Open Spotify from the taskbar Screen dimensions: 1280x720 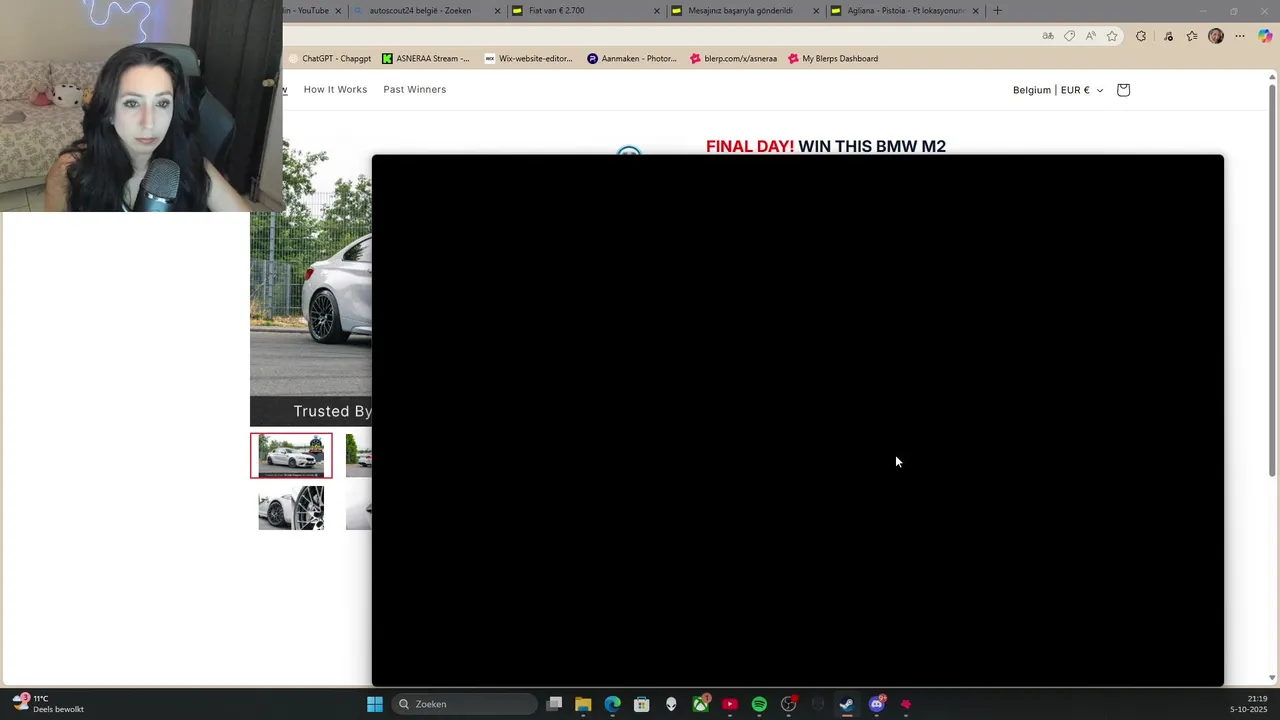coord(759,704)
